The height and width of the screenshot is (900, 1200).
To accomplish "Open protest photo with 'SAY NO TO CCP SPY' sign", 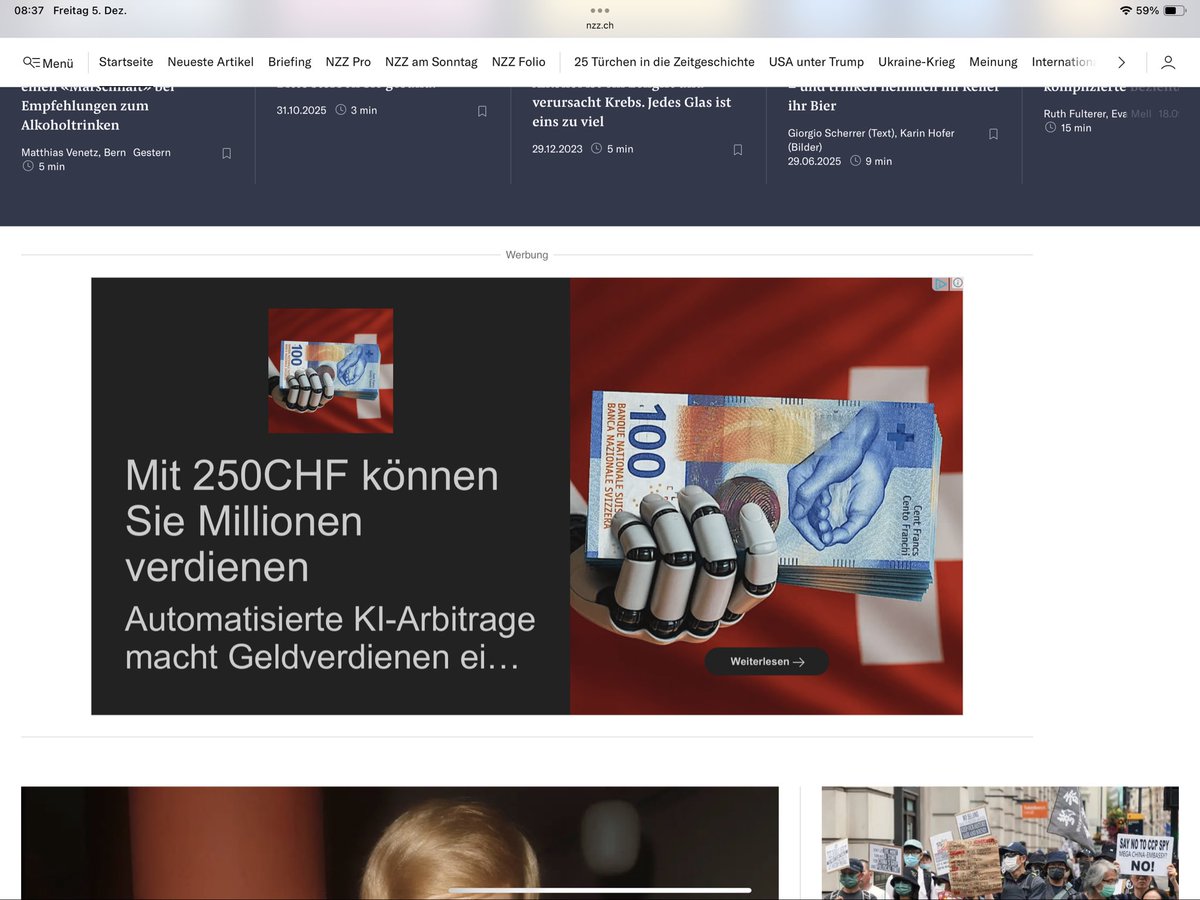I will pyautogui.click(x=1000, y=843).
